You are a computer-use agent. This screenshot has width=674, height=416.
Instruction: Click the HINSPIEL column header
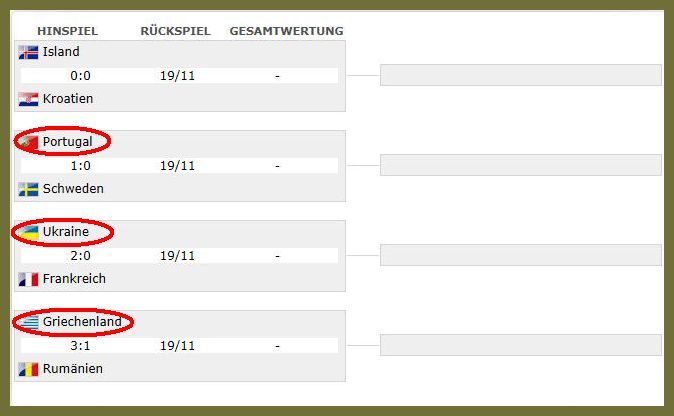click(67, 31)
